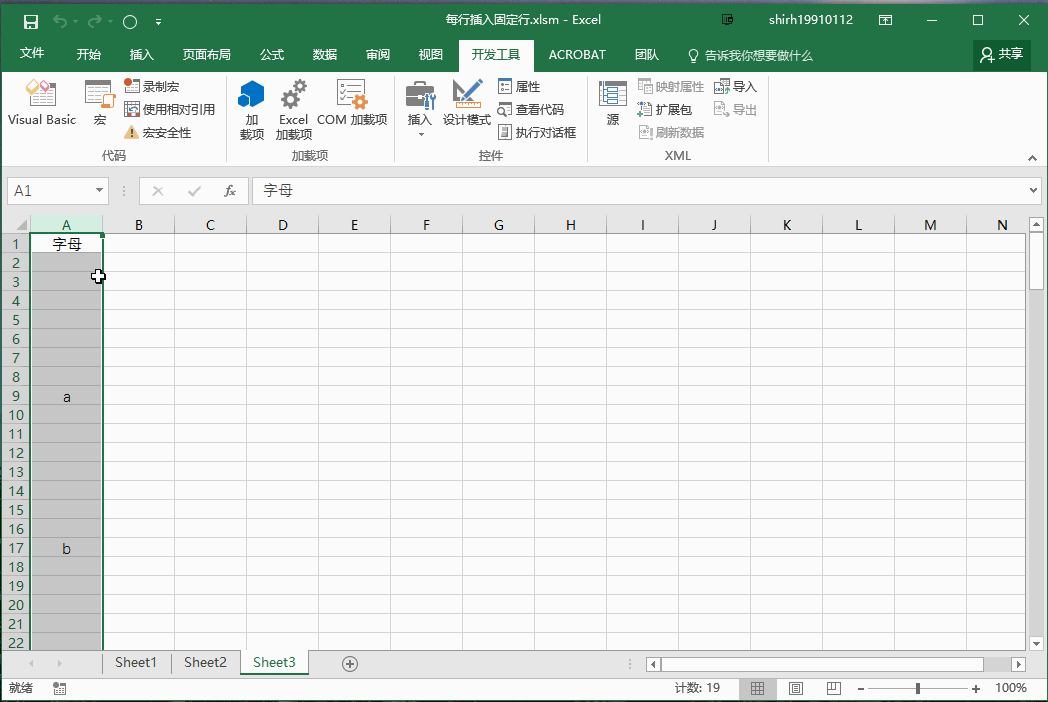Customize the Quick Access Toolbar dropdown
This screenshot has width=1048, height=702.
(158, 22)
